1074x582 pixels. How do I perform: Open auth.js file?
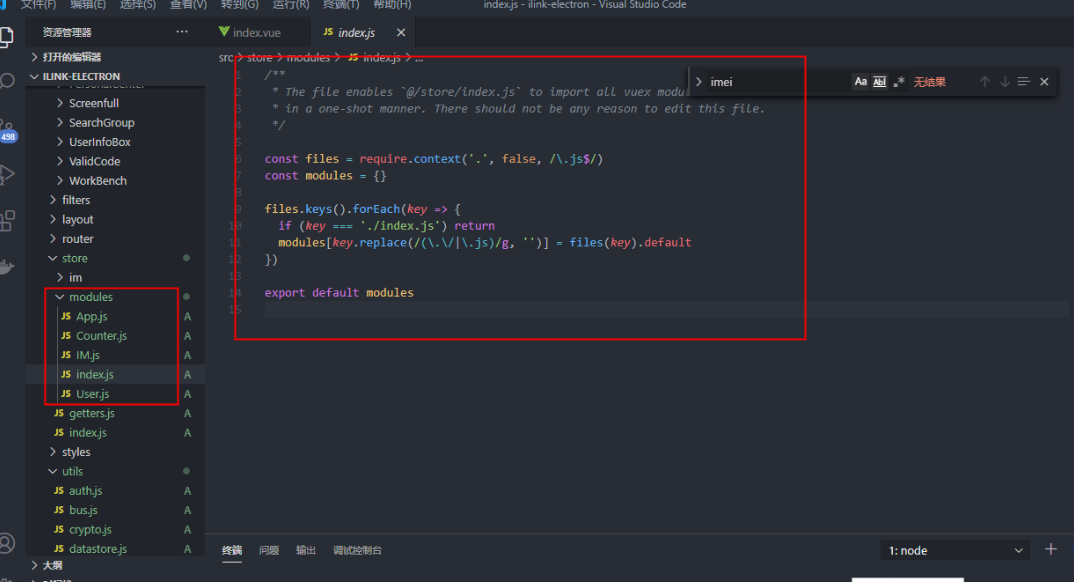coord(115,490)
